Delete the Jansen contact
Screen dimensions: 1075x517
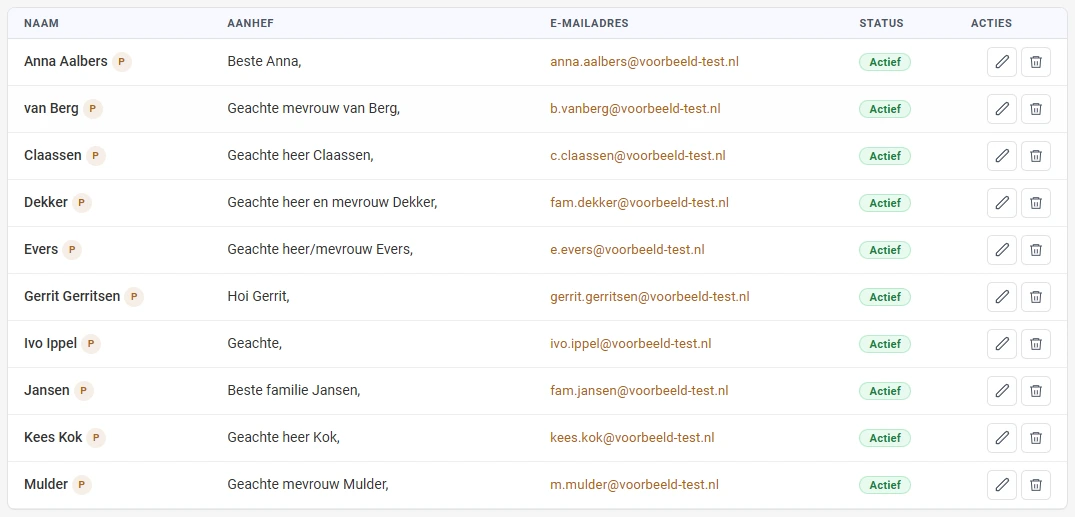tap(1036, 391)
